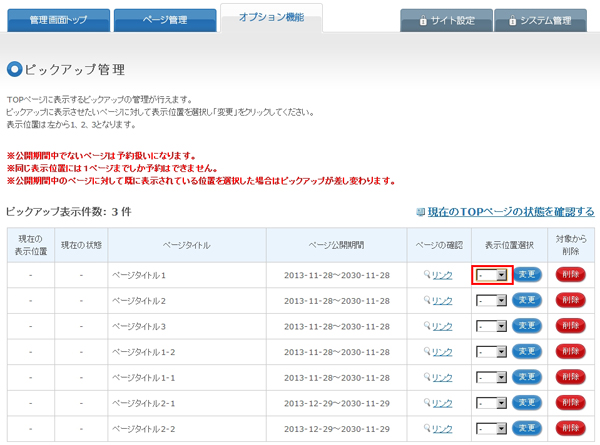Delete ページタイトル2-1 using 削除 button
This screenshot has height=445, width=600.
tap(573, 404)
